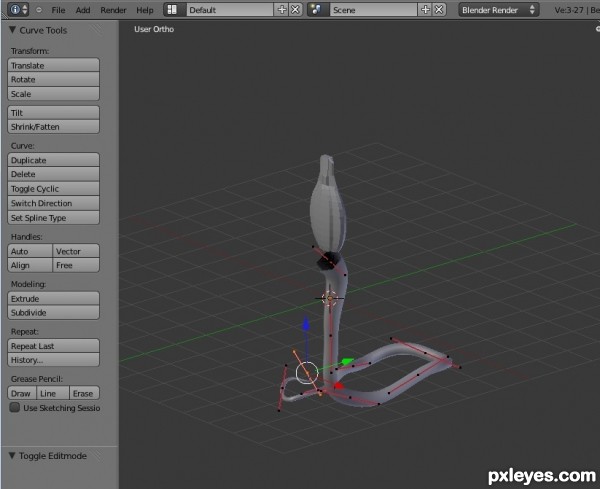This screenshot has height=489, width=600.
Task: Open the Blender Render engine dropdown
Action: click(499, 10)
